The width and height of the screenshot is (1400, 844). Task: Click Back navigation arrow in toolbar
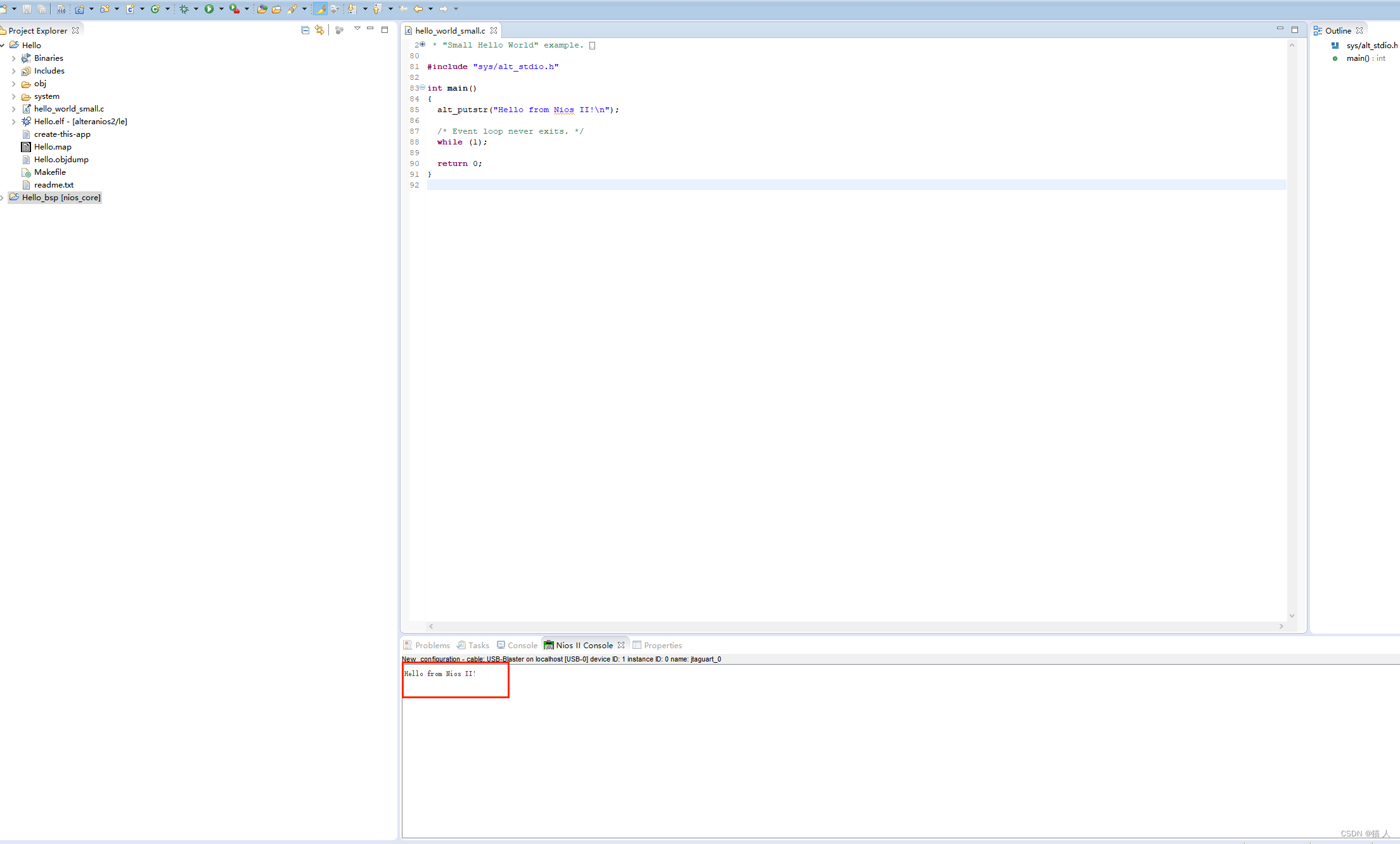pyautogui.click(x=418, y=9)
